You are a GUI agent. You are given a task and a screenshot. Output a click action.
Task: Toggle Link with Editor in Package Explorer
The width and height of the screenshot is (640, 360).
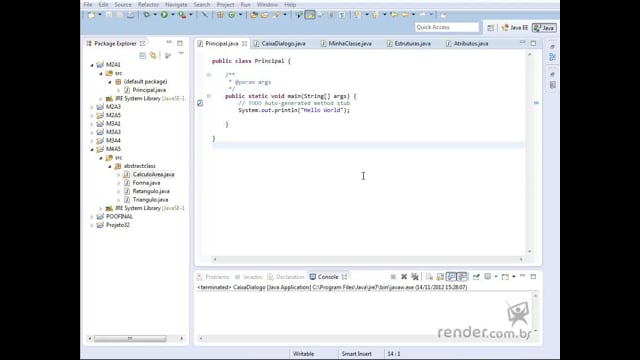pyautogui.click(x=153, y=56)
